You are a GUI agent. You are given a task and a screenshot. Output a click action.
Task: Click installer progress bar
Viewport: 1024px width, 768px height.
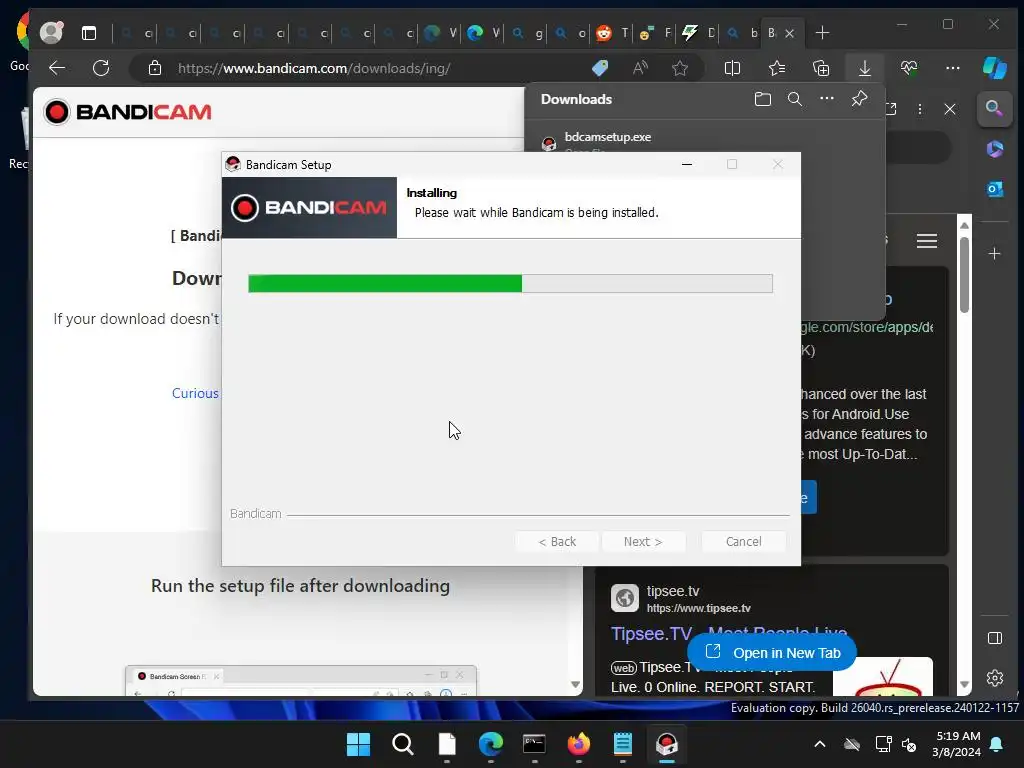tap(510, 283)
